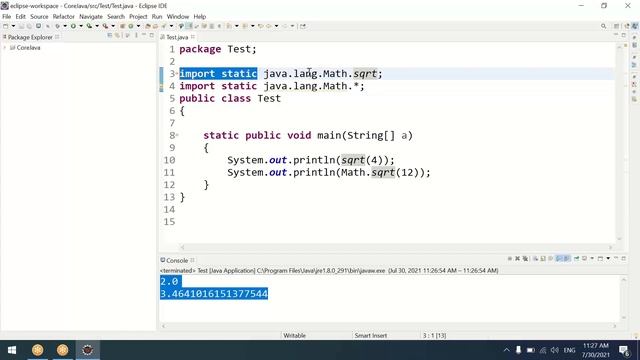Click the Console horizontal scrollbar
This screenshot has width=640, height=360.
coord(389,326)
